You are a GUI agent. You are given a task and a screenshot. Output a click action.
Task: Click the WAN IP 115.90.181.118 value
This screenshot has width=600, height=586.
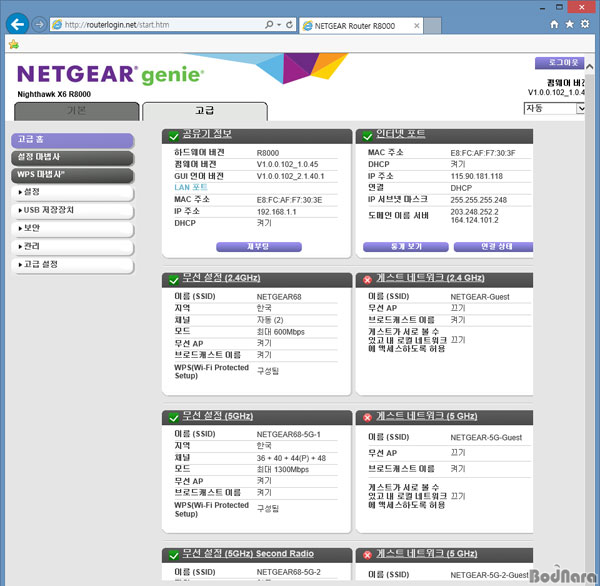click(x=477, y=176)
